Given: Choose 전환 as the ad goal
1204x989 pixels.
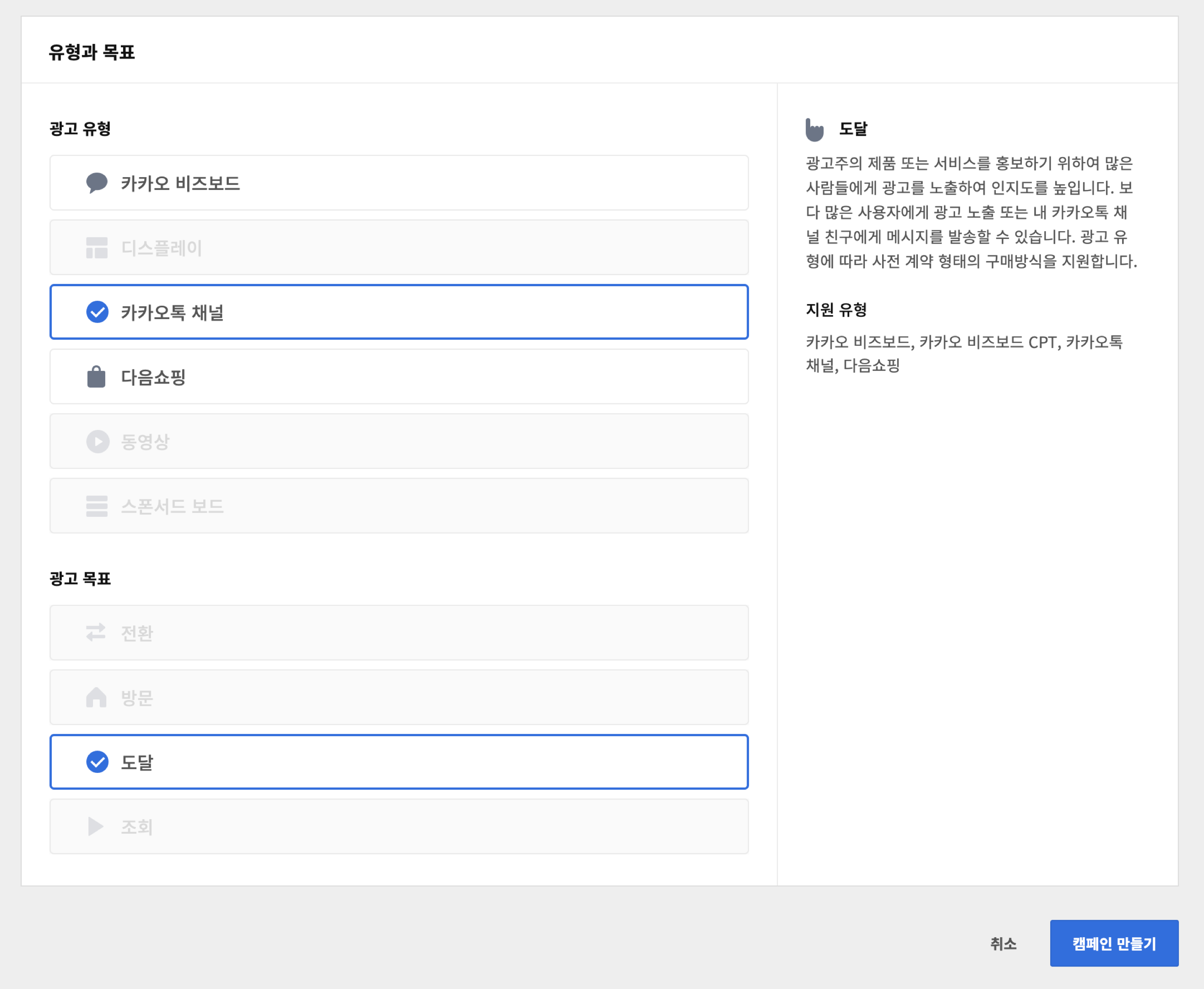Looking at the screenshot, I should pos(399,632).
